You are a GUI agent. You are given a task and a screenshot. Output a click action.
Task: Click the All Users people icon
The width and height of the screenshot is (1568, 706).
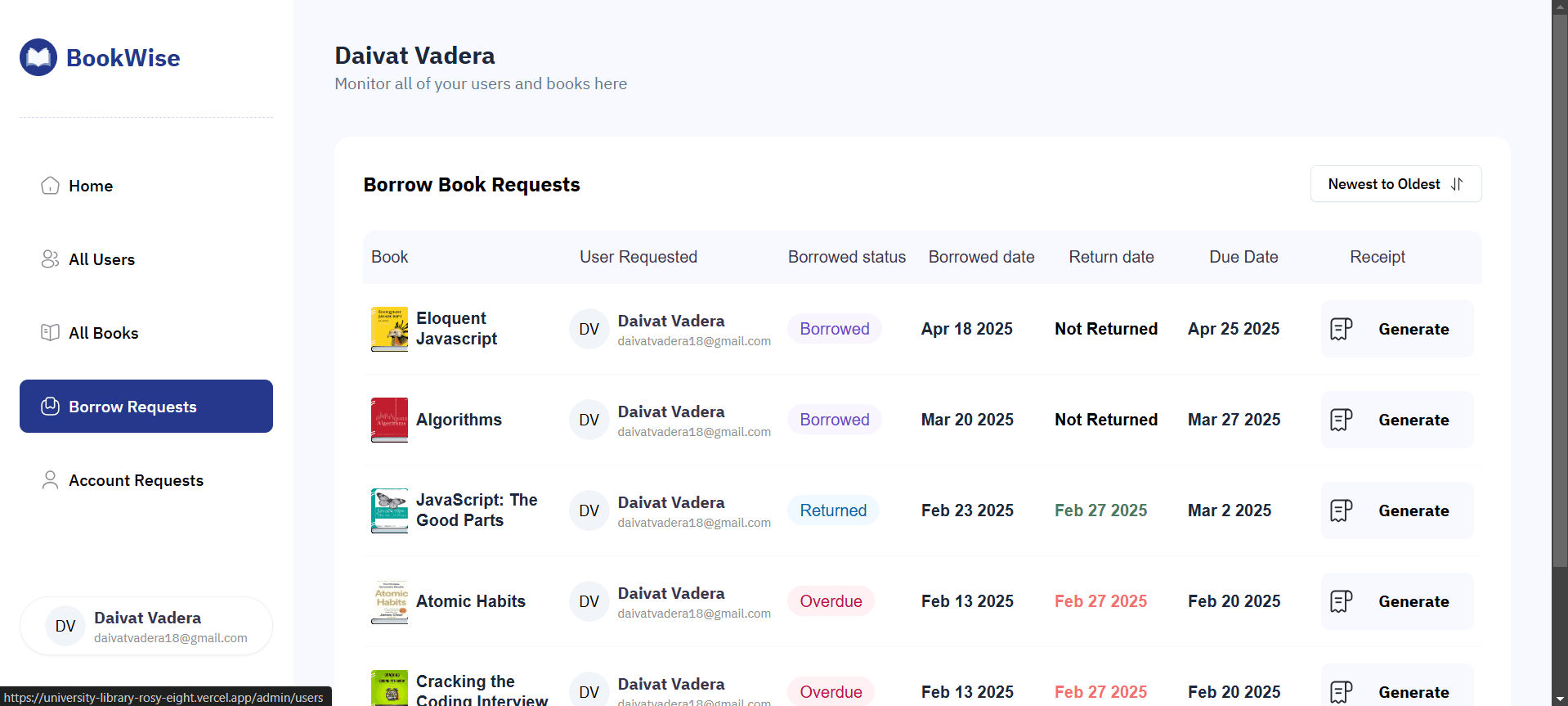(x=50, y=259)
